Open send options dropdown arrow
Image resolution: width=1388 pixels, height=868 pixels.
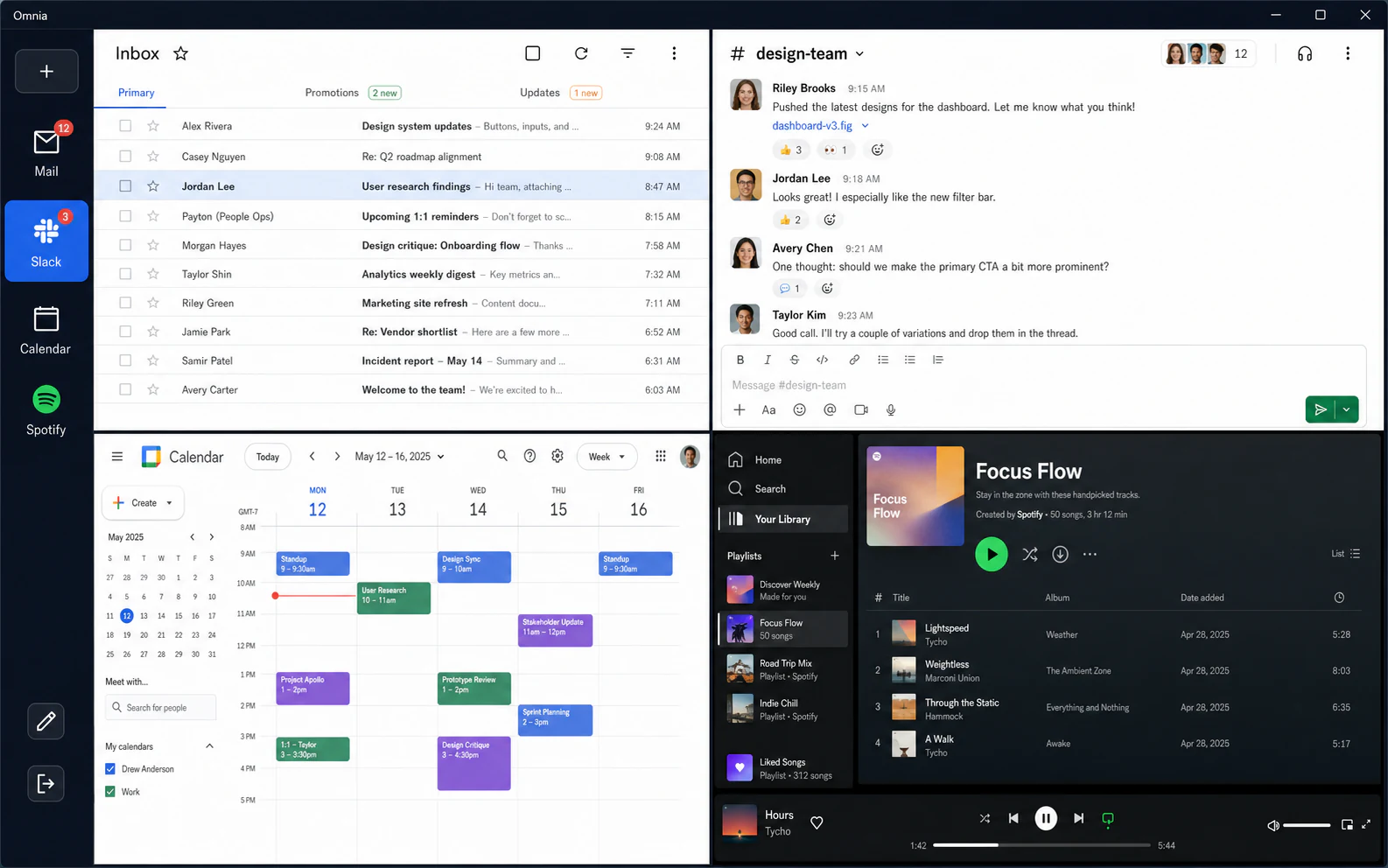[x=1347, y=409]
